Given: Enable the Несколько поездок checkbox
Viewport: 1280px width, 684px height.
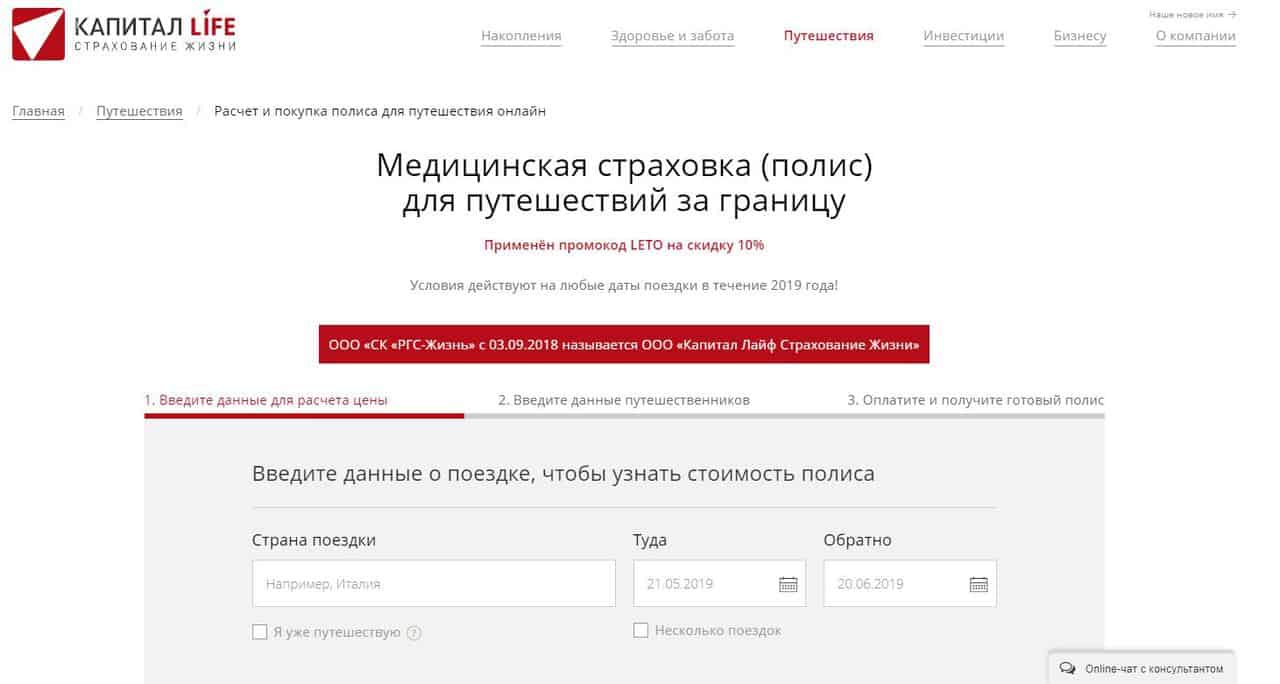Looking at the screenshot, I should click(641, 630).
